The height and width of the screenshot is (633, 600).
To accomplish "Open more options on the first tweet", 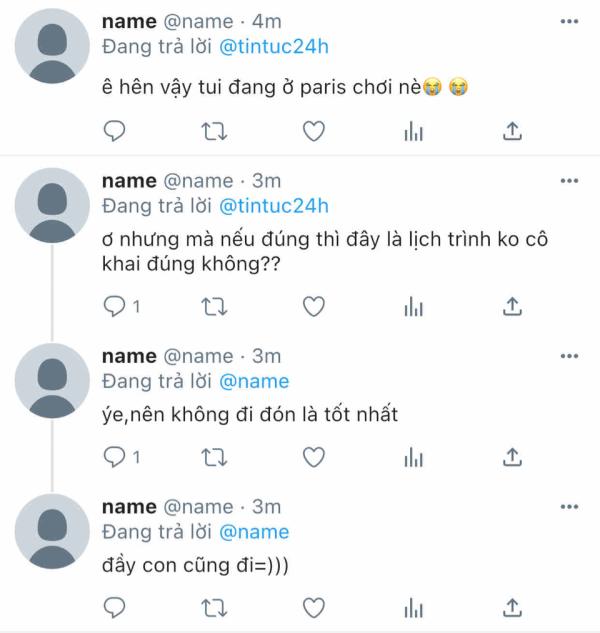I will [x=569, y=21].
